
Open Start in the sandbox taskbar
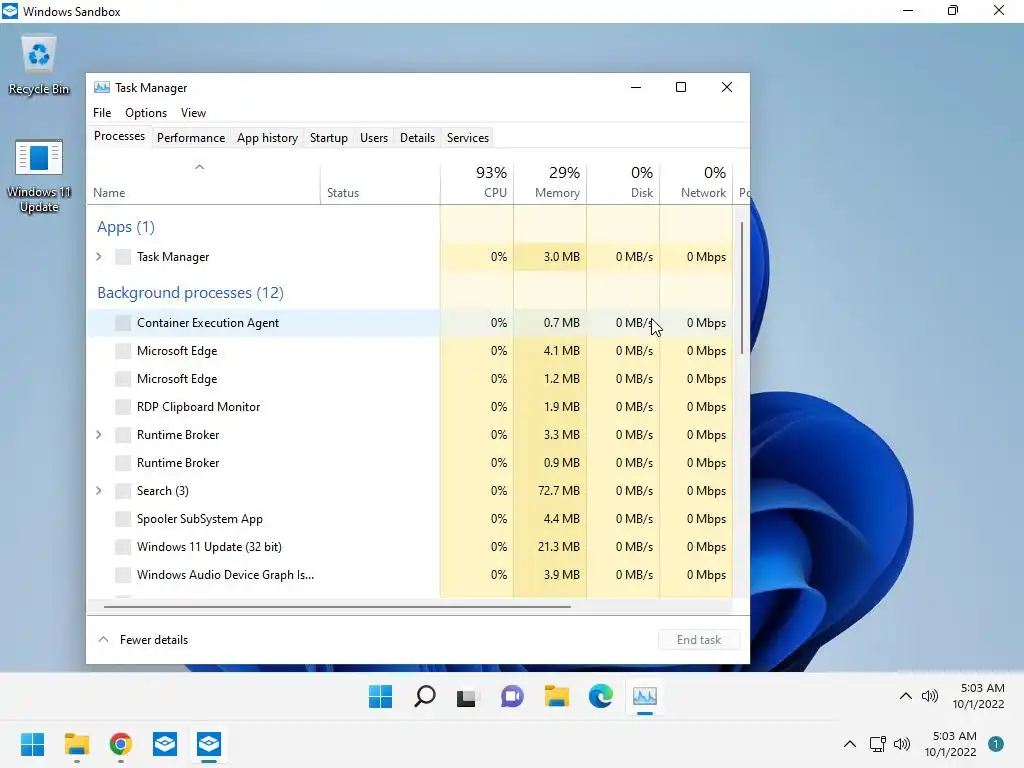coord(380,697)
